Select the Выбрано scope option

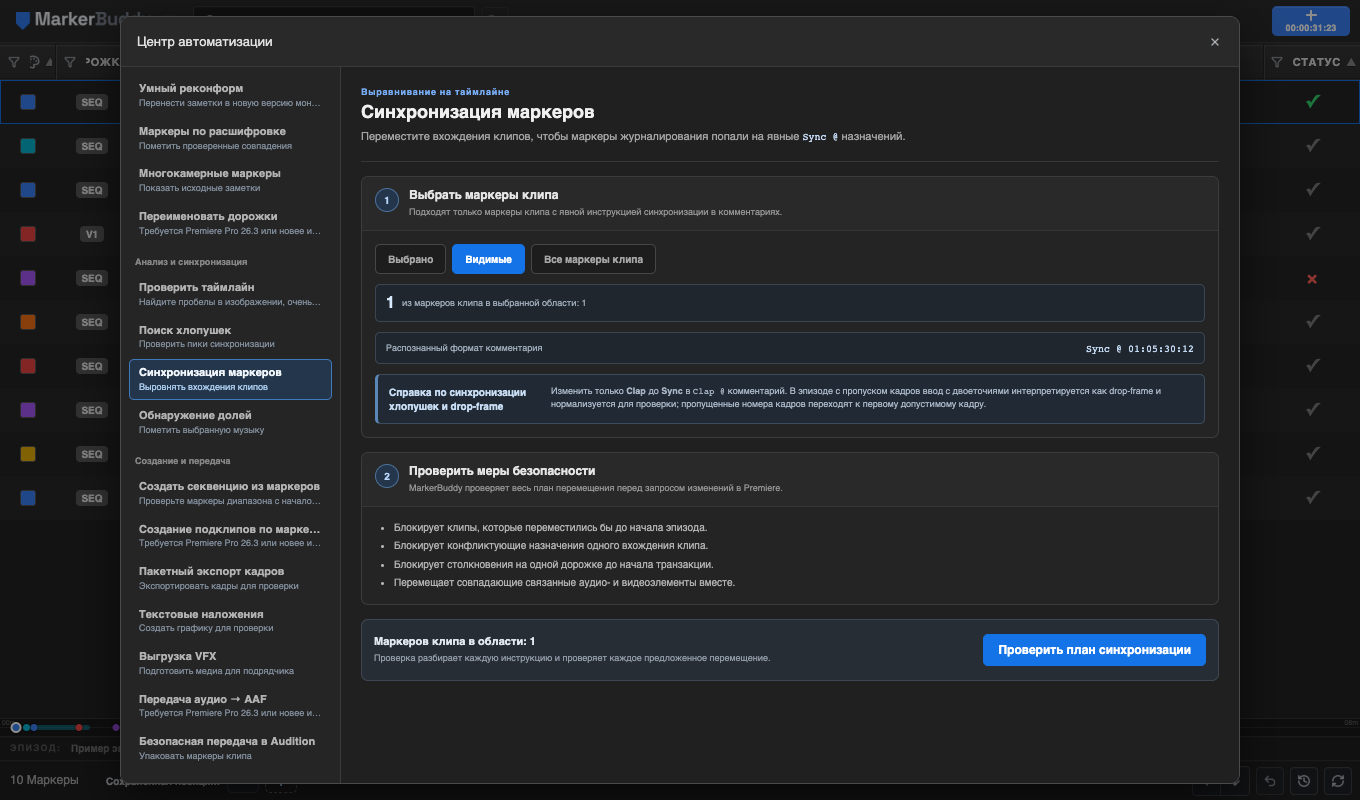click(x=410, y=259)
